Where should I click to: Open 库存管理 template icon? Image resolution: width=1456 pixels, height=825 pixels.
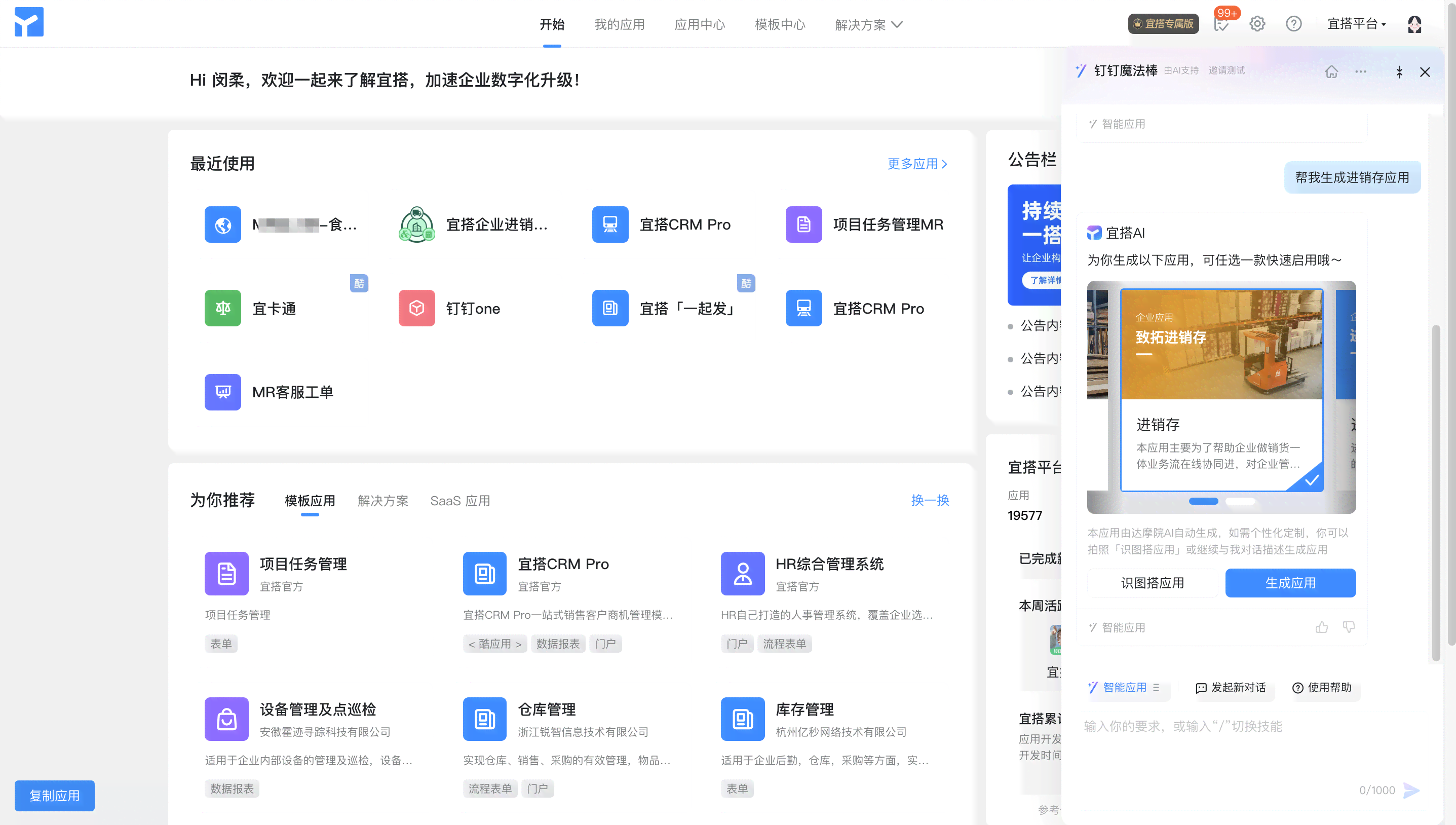pyautogui.click(x=743, y=719)
